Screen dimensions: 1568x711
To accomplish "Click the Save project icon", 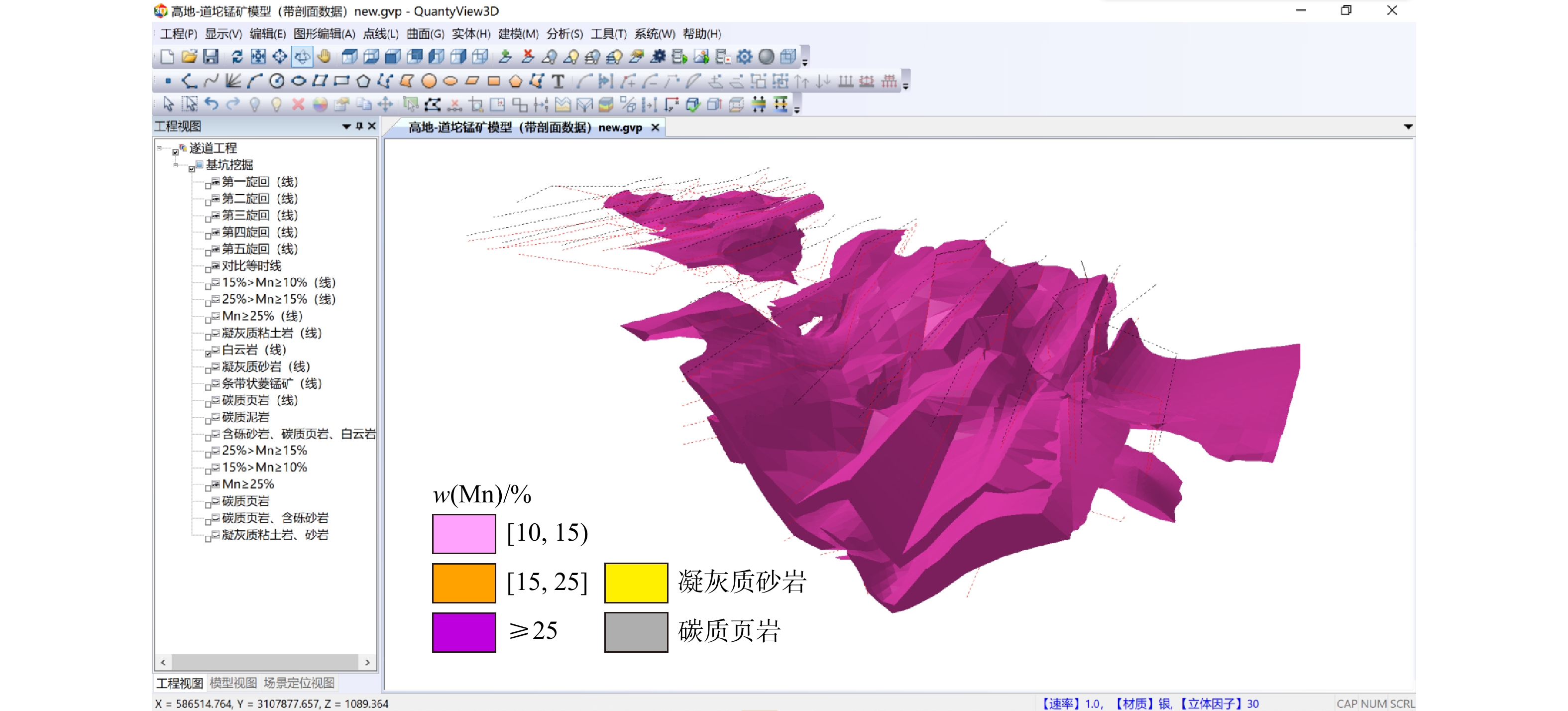I will tap(211, 57).
